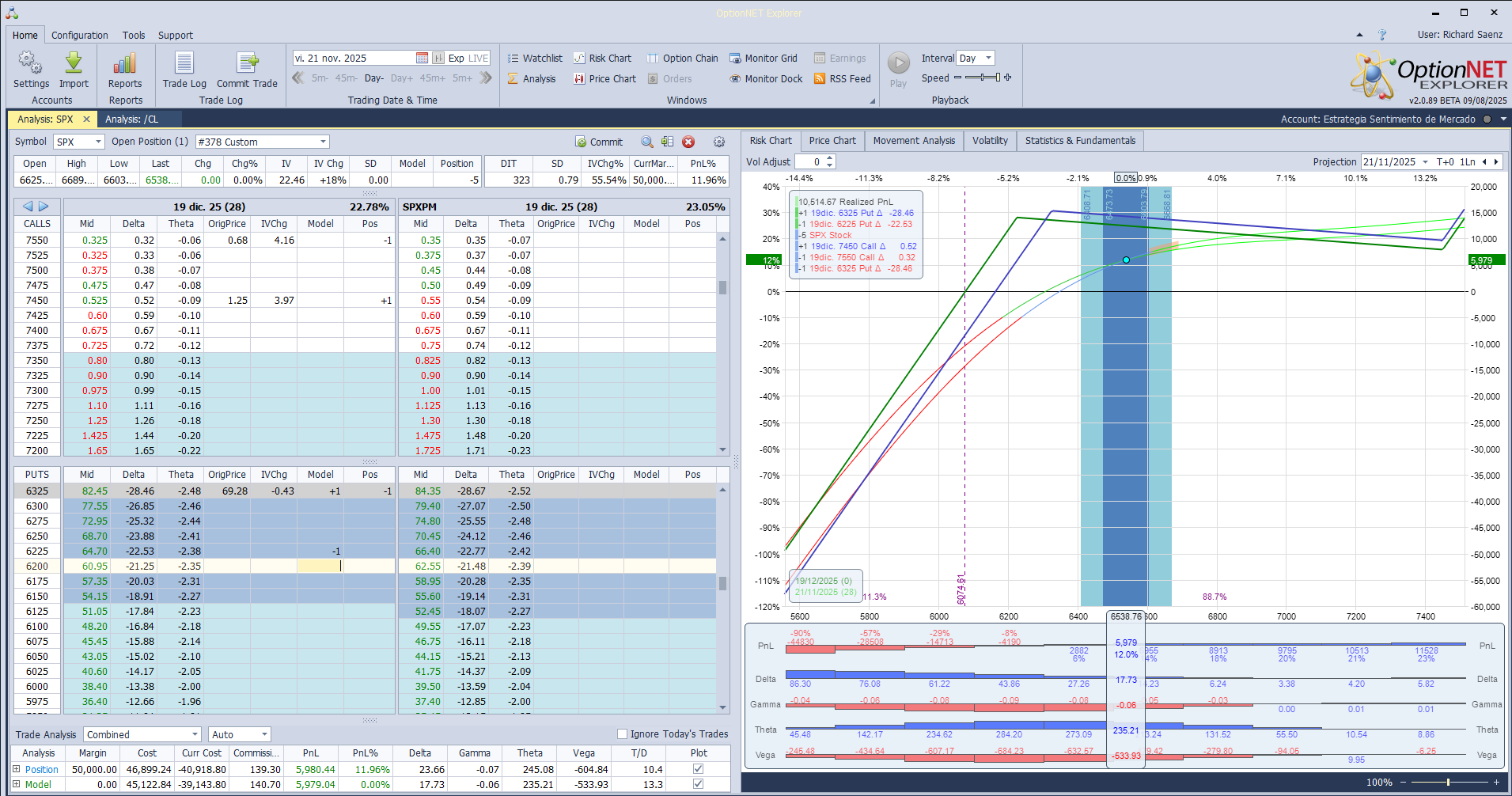Step projection forward with right arrow
This screenshot has height=796, width=1512.
tap(1495, 161)
